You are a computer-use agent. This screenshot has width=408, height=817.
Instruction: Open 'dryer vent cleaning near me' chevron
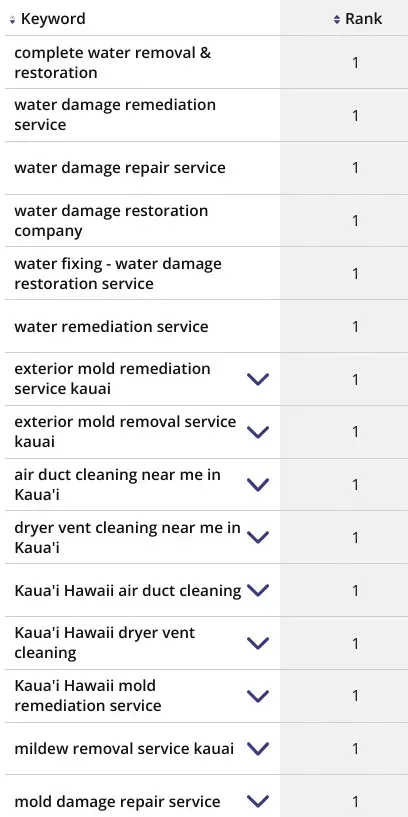pyautogui.click(x=258, y=537)
